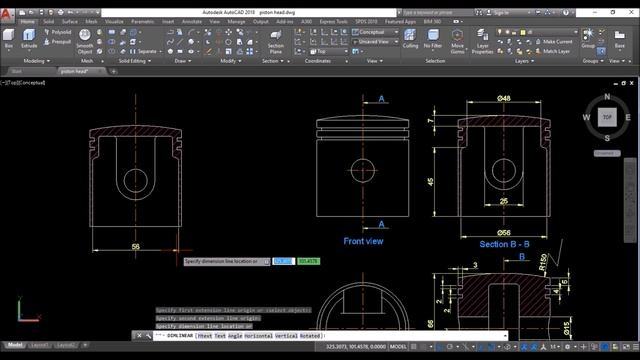The image size is (640, 360).
Task: Click the workspace switching gear icon in status bar
Action: coord(567,347)
